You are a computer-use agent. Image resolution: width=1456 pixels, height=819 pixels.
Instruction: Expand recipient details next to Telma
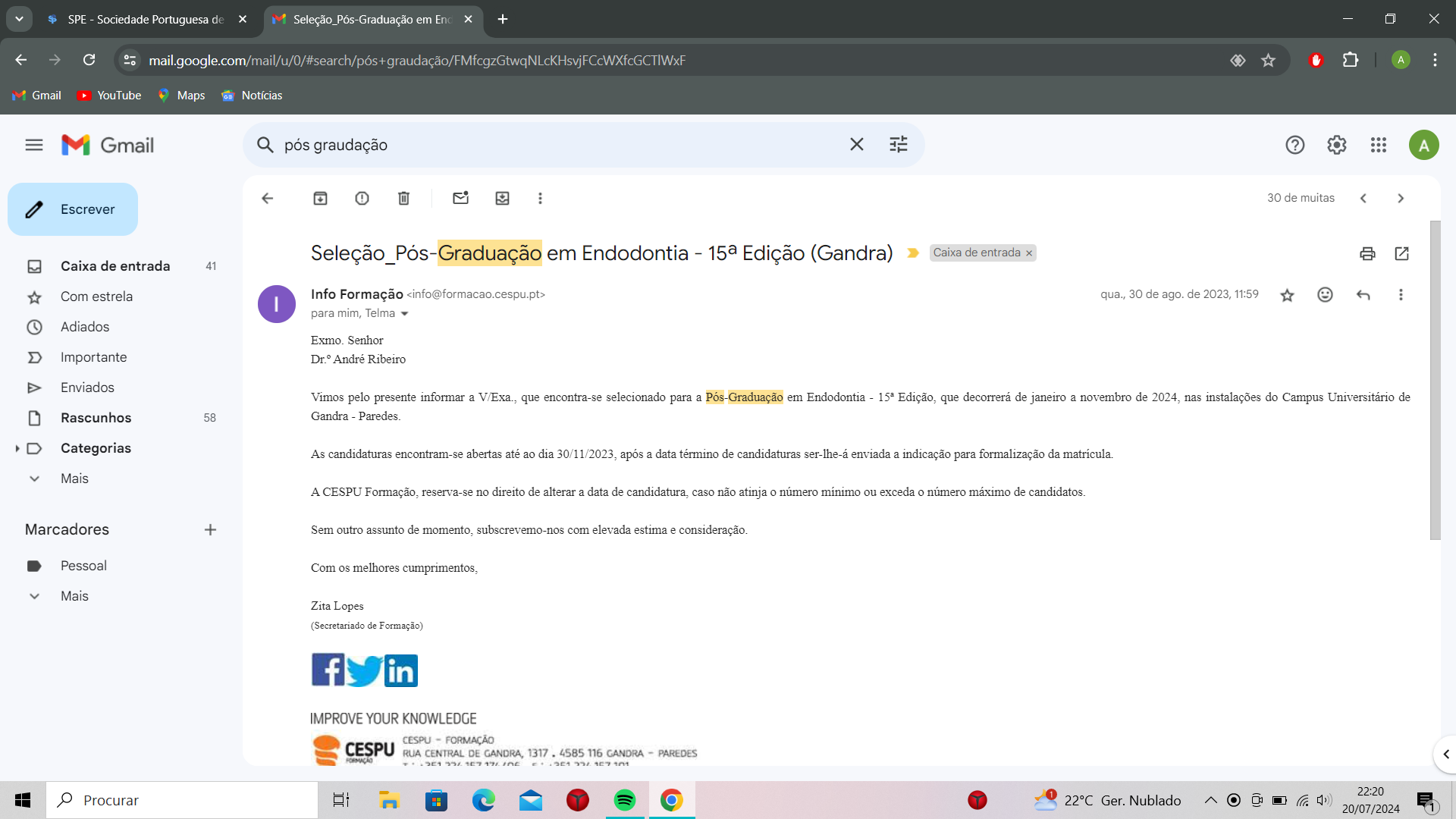[x=404, y=313]
